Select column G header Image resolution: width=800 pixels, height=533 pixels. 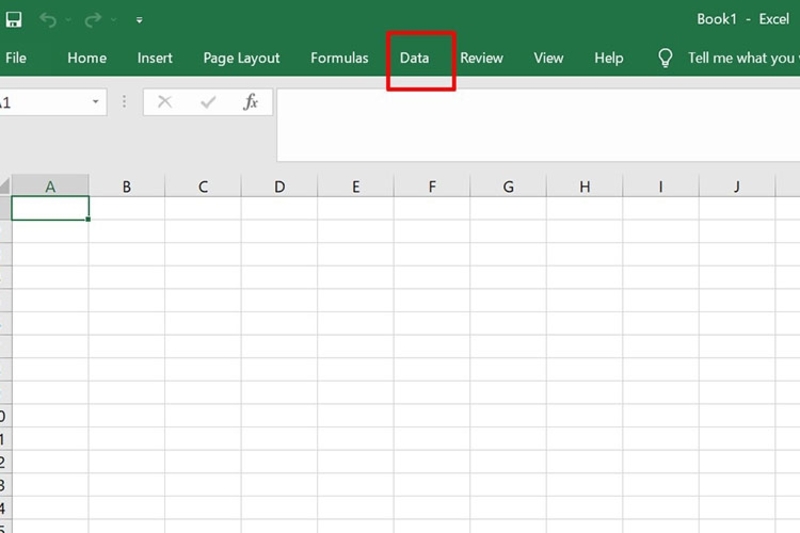point(508,186)
